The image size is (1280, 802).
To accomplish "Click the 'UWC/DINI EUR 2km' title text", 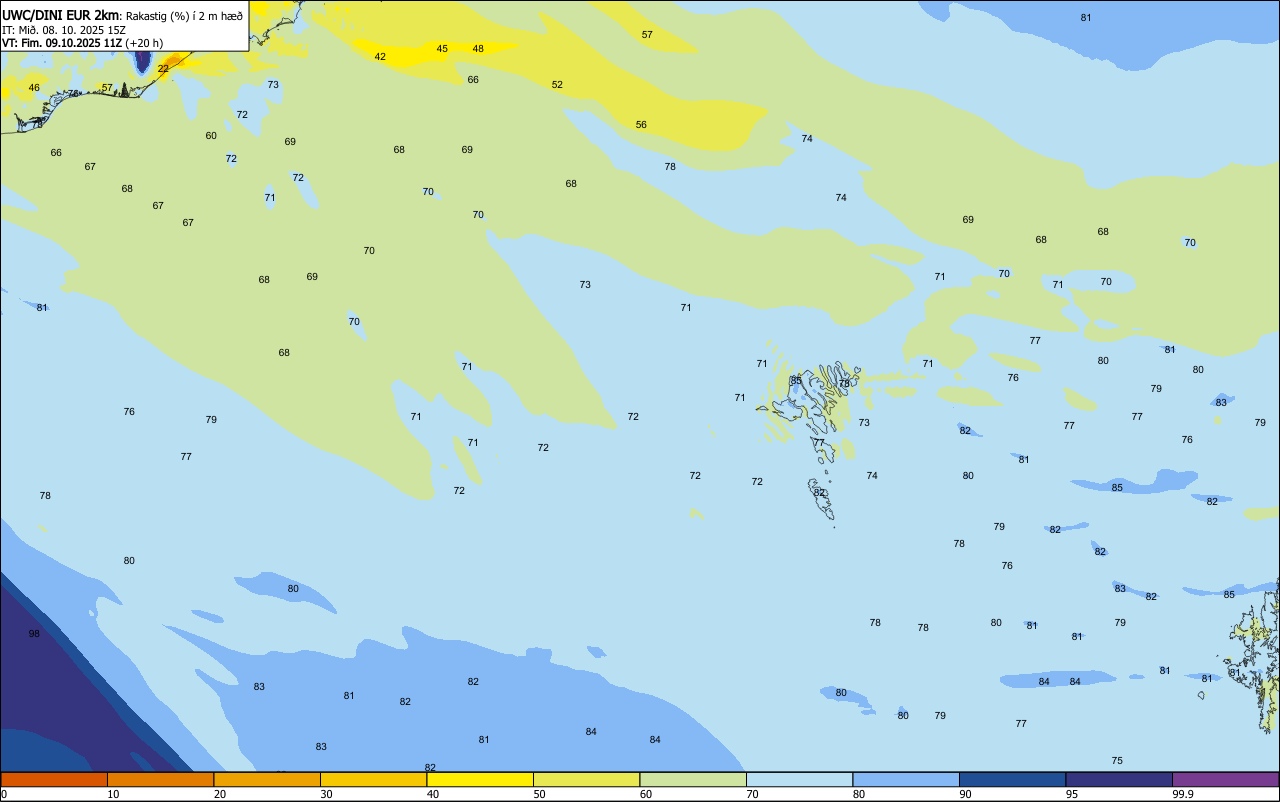I will point(61,15).
